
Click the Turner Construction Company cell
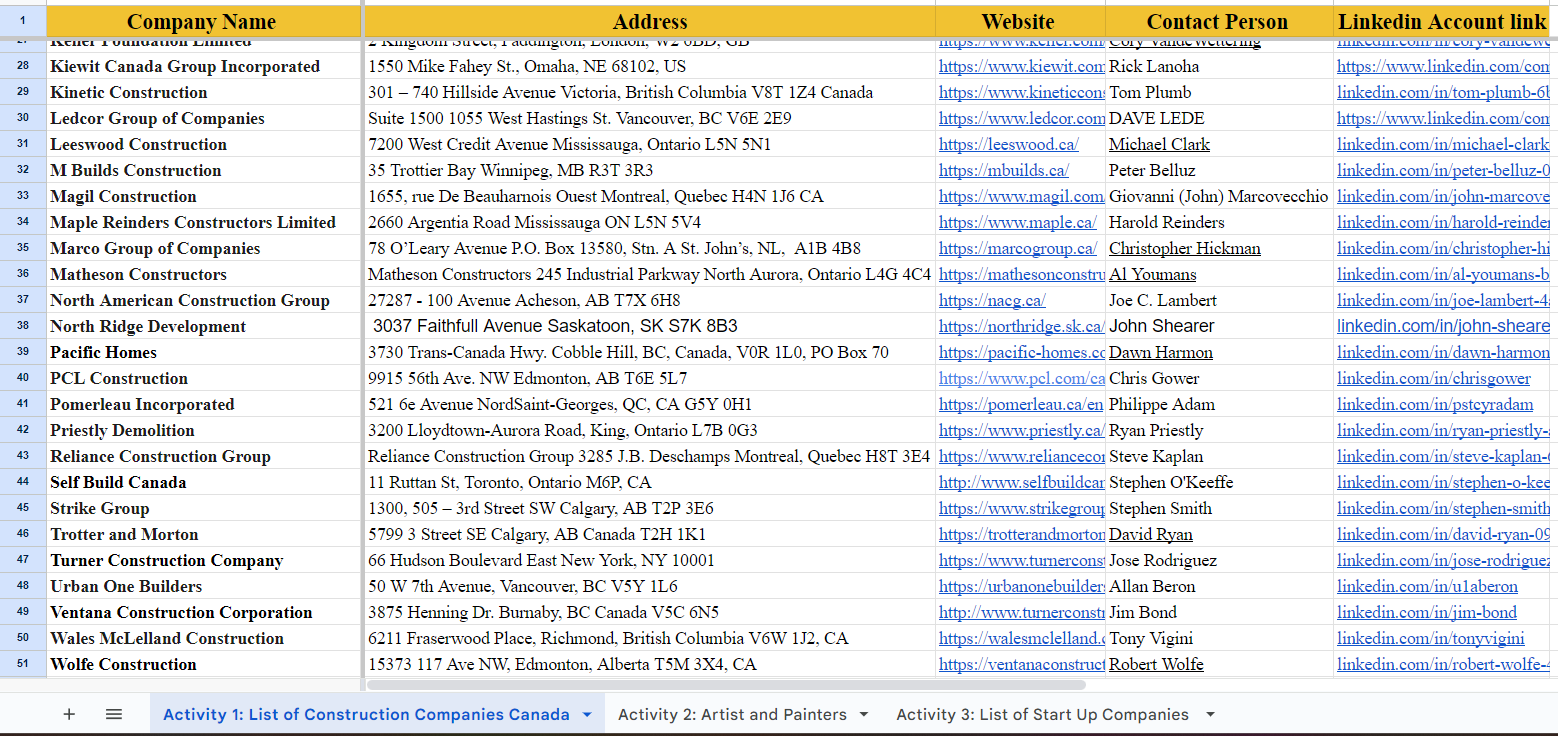pyautogui.click(x=203, y=561)
